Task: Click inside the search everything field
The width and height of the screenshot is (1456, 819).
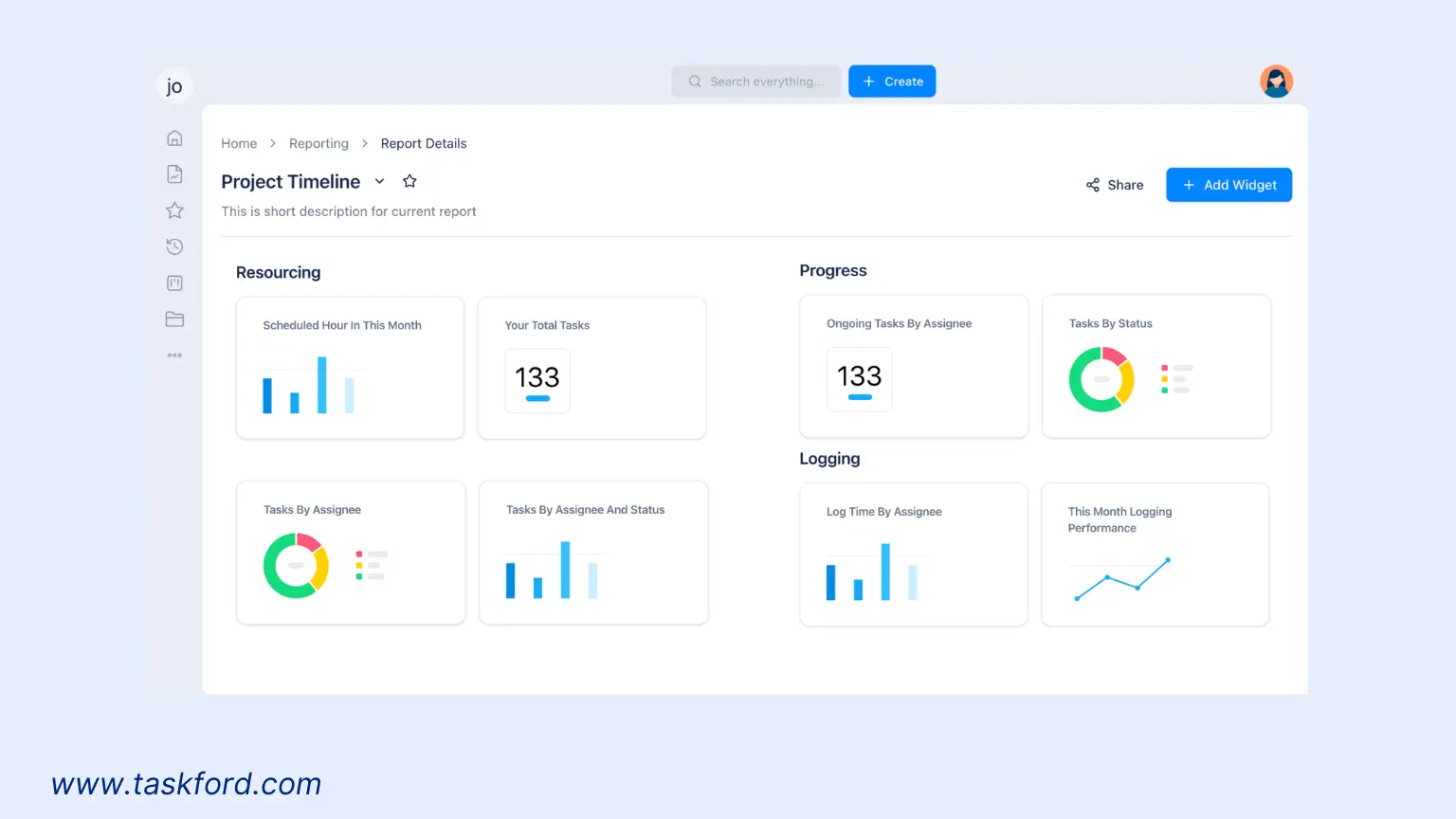Action: 758,82
